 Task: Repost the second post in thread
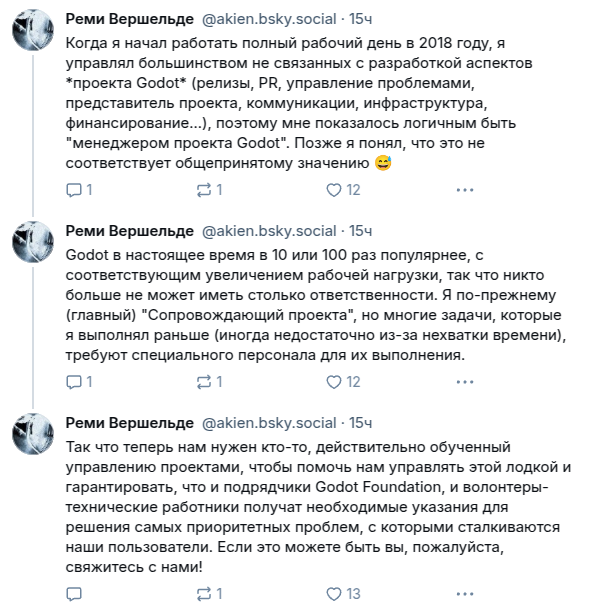[209, 382]
